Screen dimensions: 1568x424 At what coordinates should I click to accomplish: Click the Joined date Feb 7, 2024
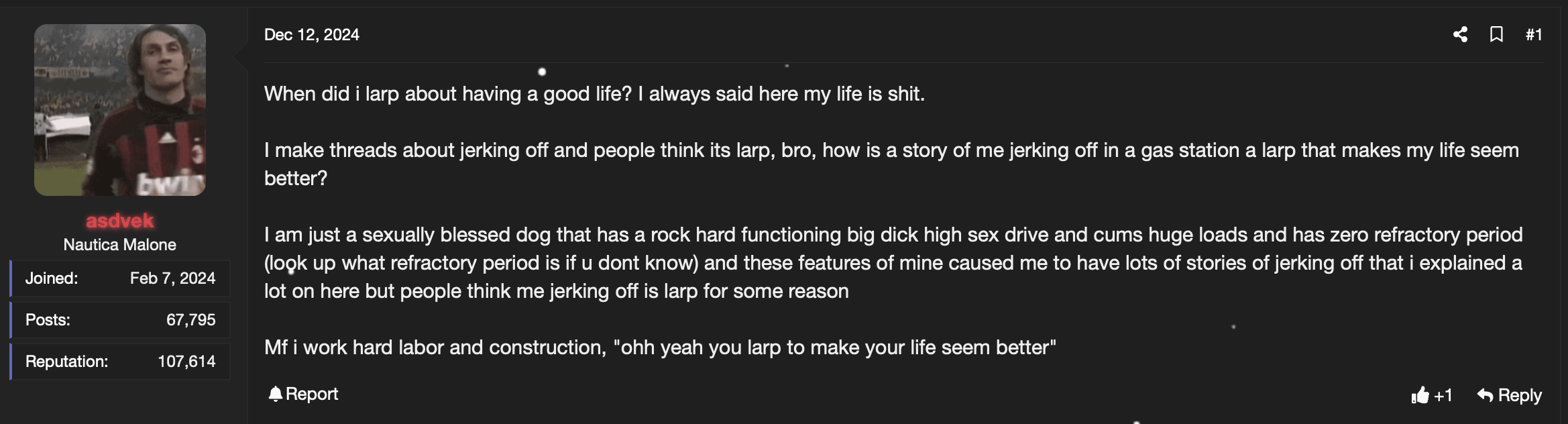(x=172, y=278)
